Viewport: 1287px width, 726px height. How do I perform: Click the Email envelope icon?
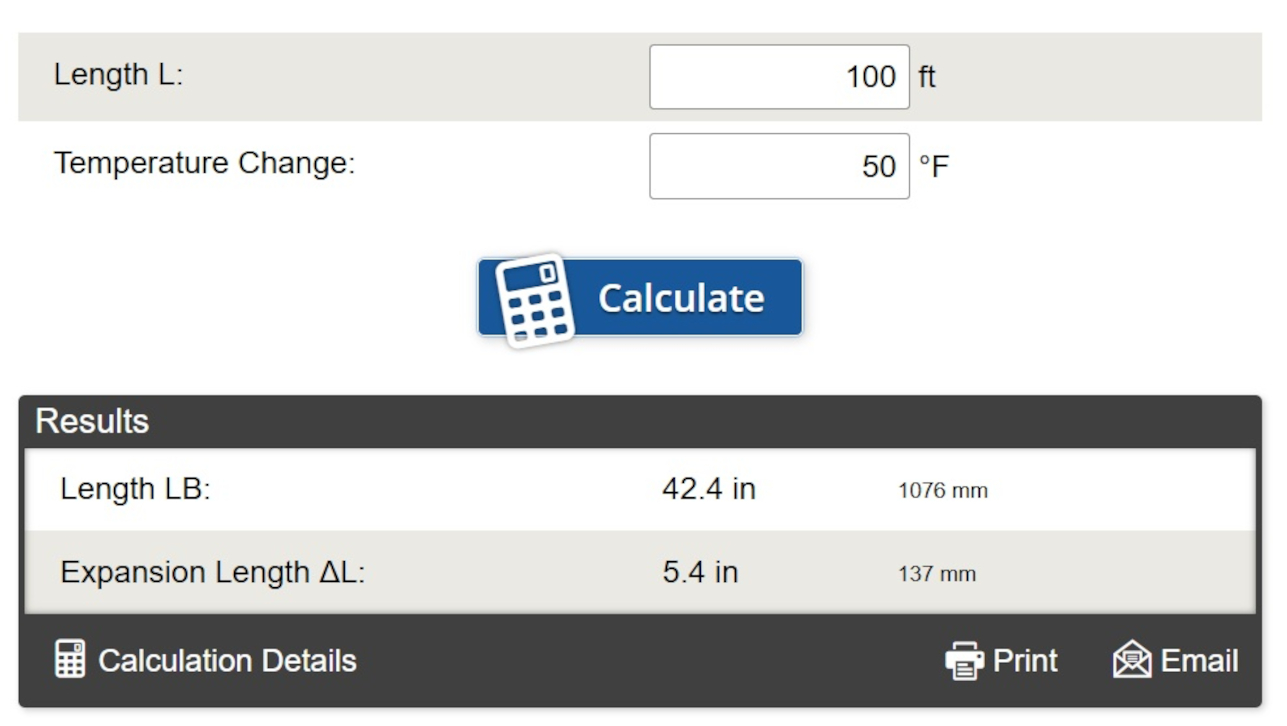pos(1132,661)
